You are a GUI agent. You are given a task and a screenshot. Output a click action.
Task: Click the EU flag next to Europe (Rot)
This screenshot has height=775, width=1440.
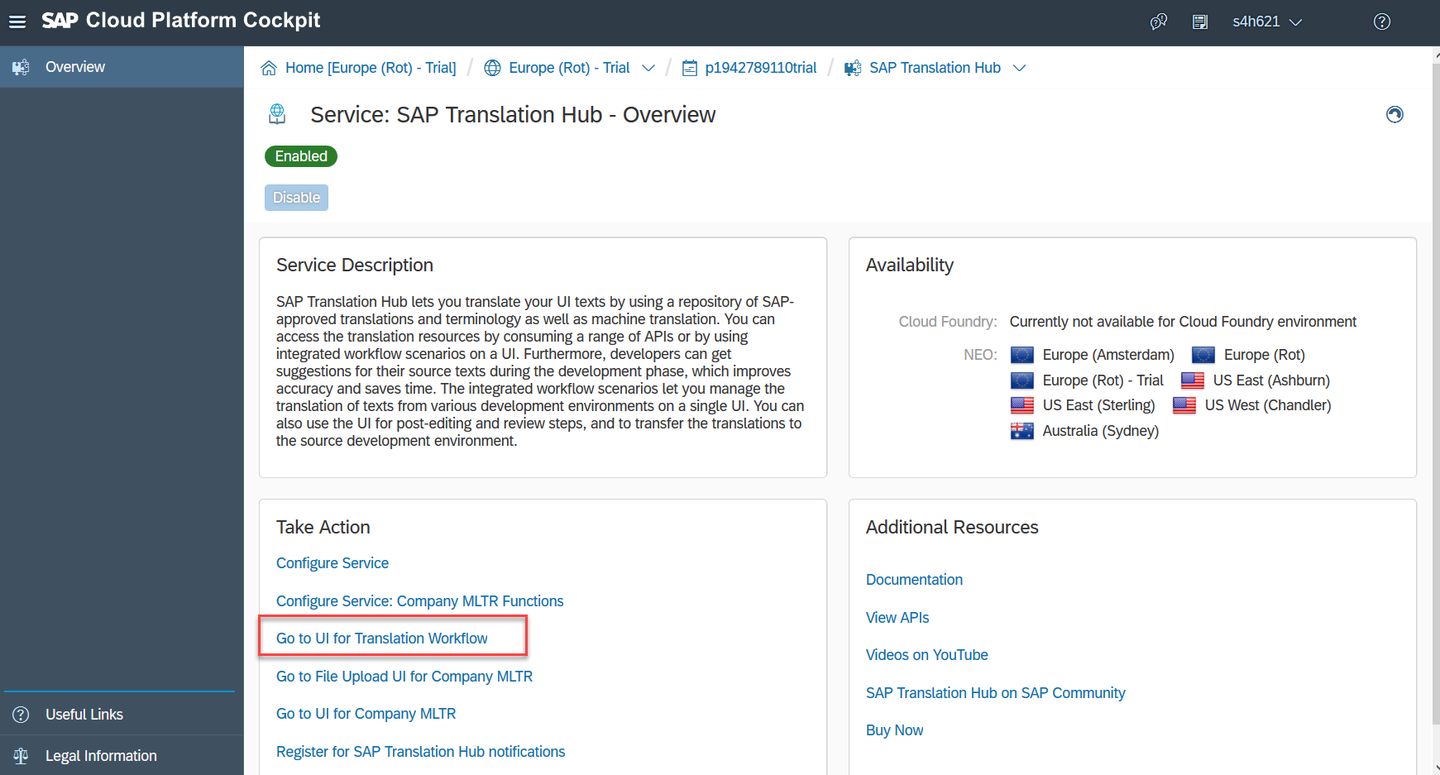click(1203, 355)
